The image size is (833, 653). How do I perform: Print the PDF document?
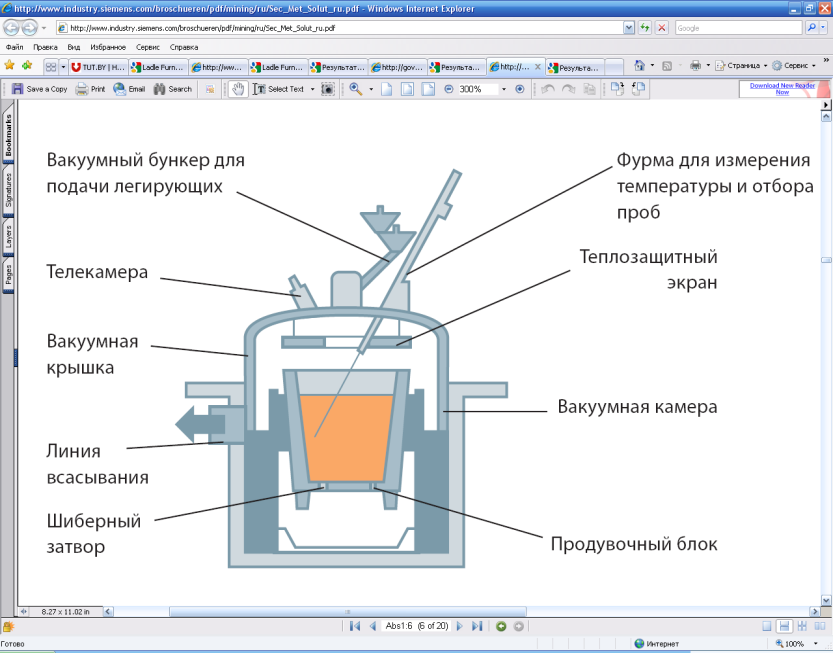click(90, 89)
